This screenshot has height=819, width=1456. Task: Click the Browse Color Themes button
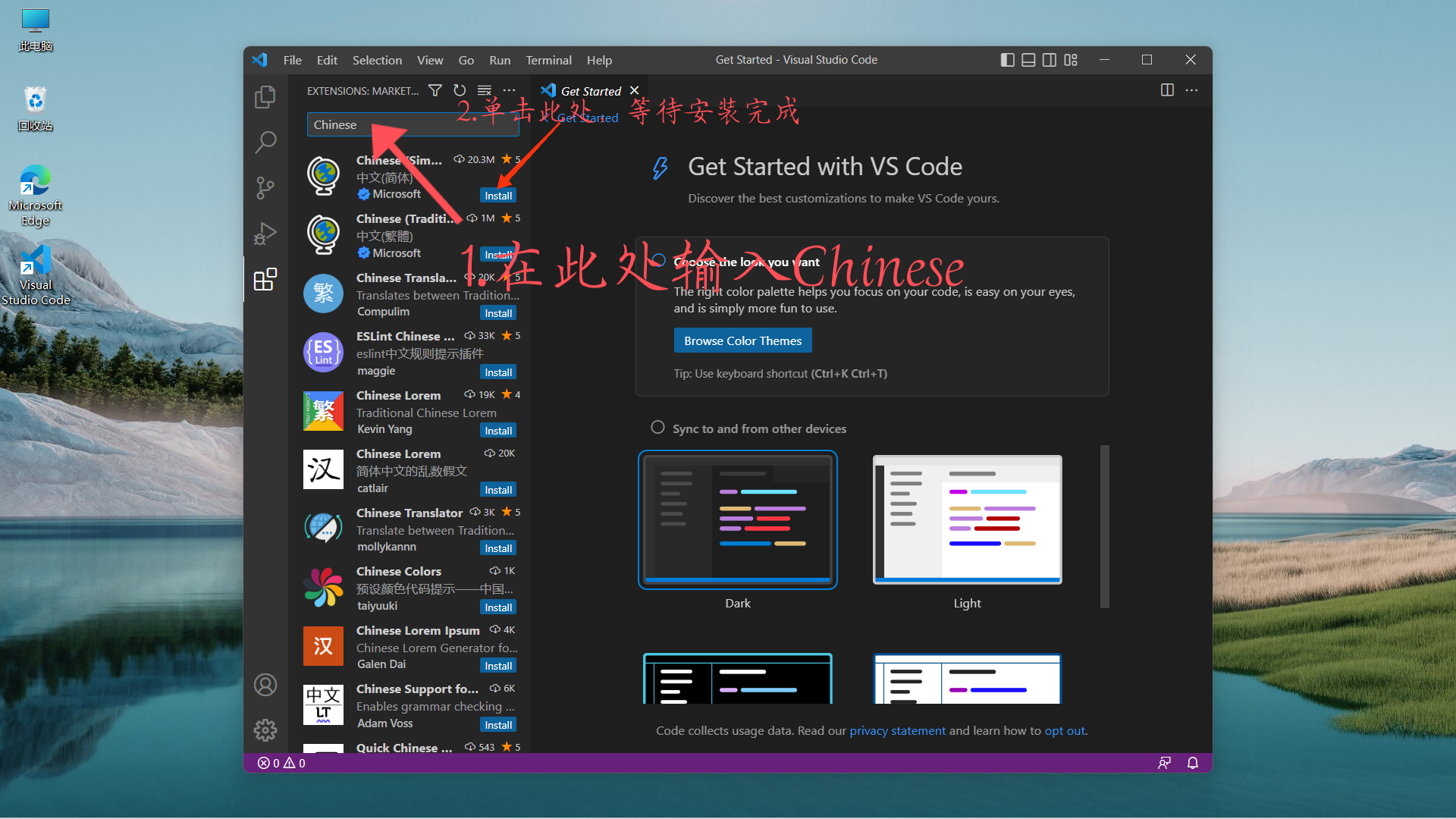click(742, 340)
